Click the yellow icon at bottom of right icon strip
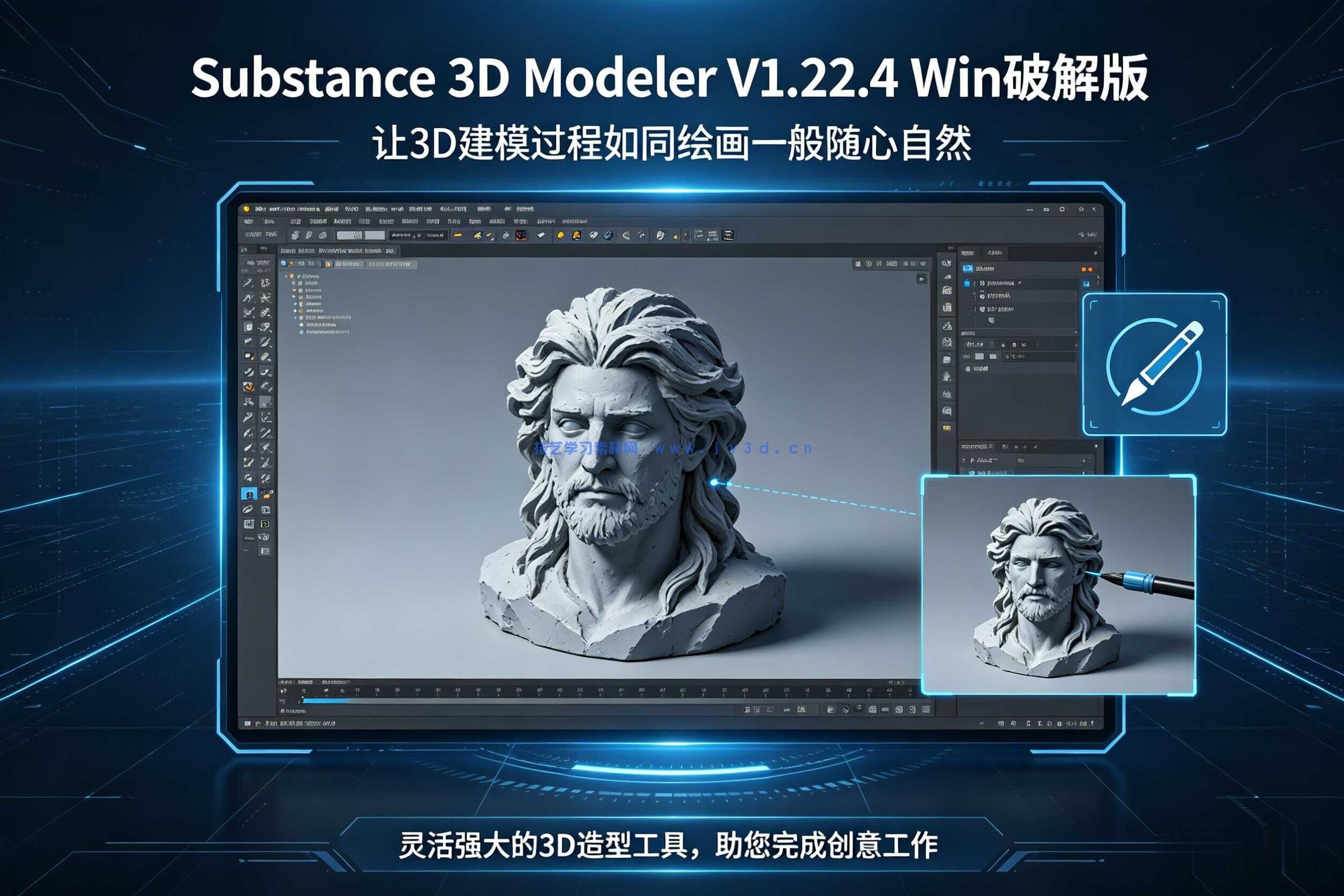Image resolution: width=1344 pixels, height=896 pixels. (x=947, y=428)
